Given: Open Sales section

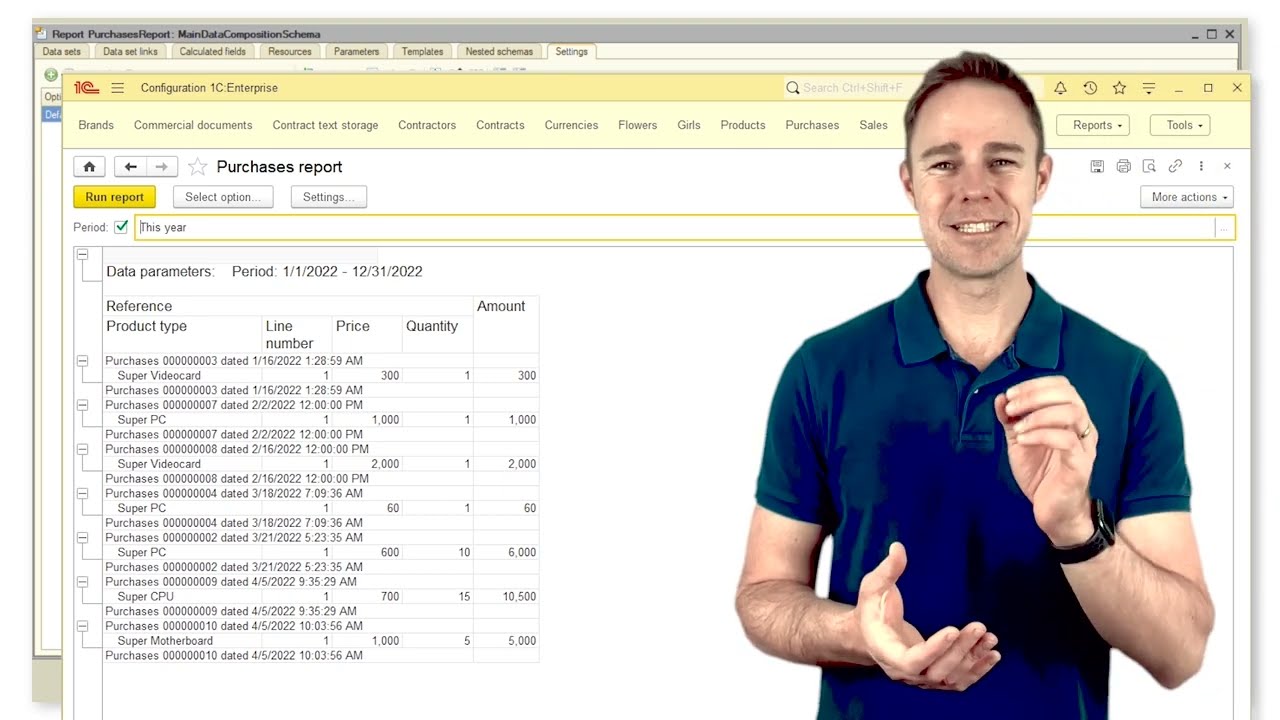Looking at the screenshot, I should (x=873, y=125).
